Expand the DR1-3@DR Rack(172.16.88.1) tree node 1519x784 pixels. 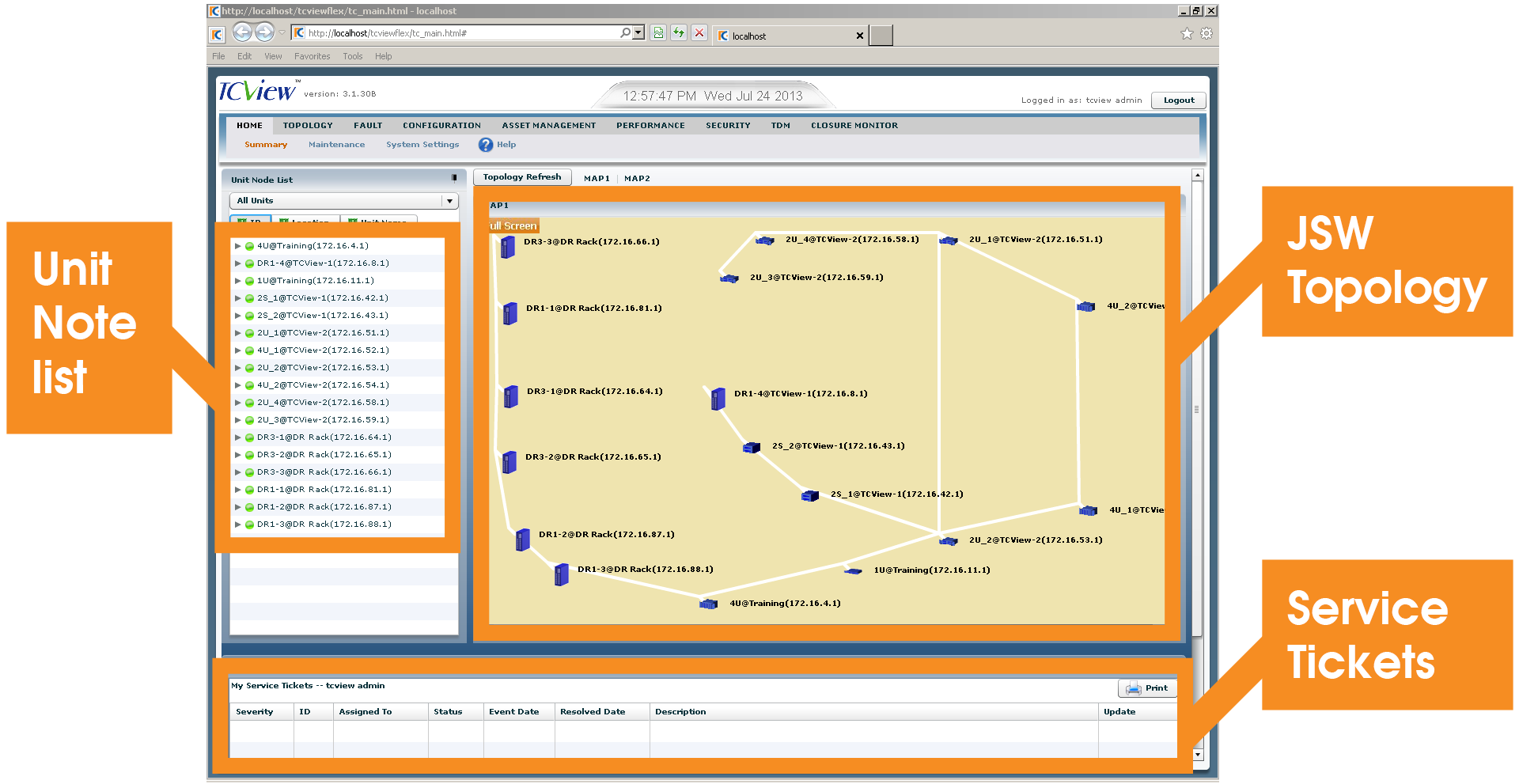point(237,525)
